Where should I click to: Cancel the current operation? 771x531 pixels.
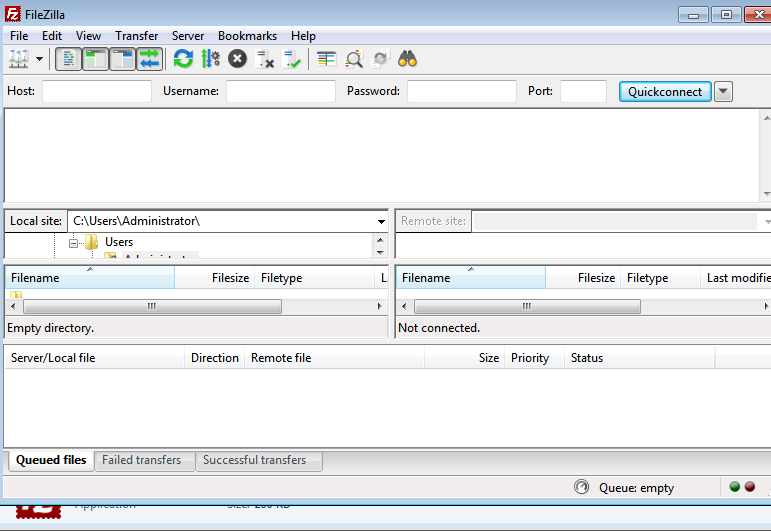tap(237, 59)
